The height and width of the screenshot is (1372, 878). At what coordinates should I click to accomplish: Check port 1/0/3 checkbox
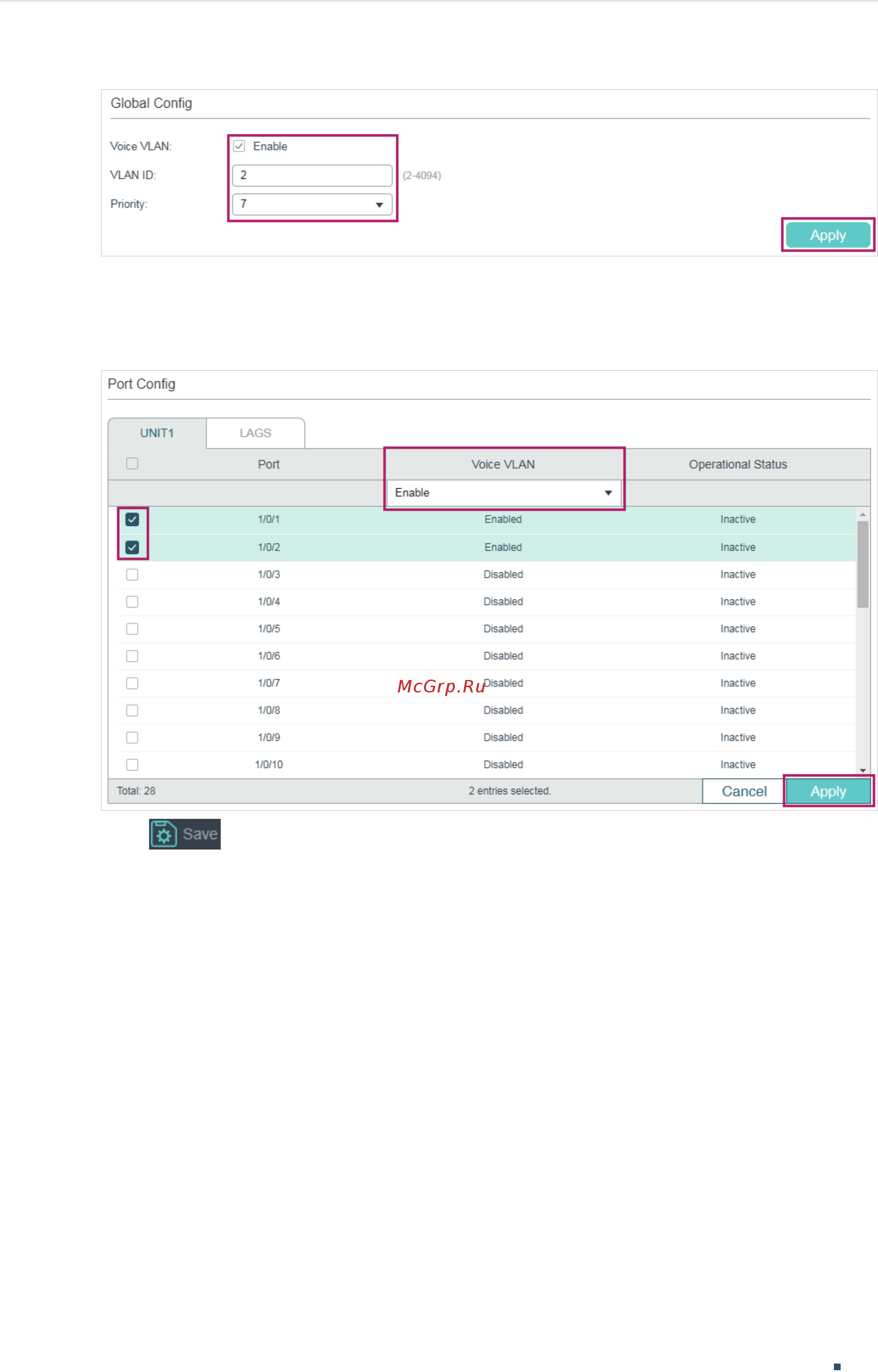[x=132, y=575]
